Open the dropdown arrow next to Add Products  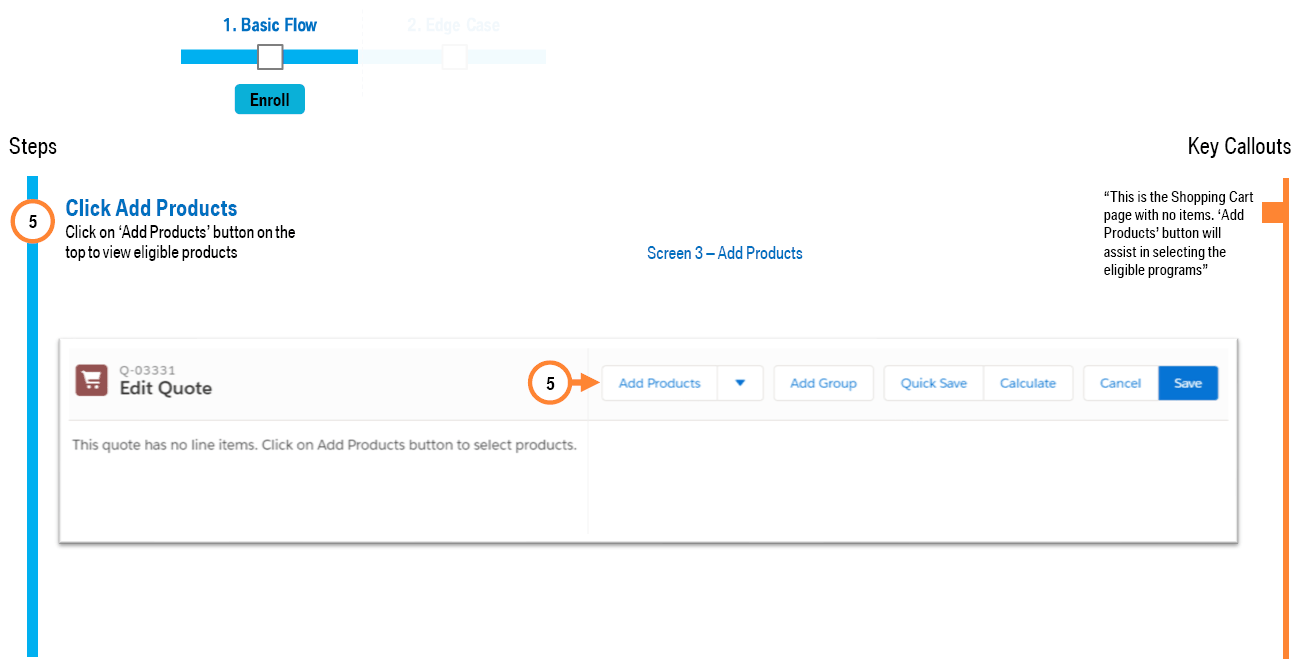pos(740,383)
